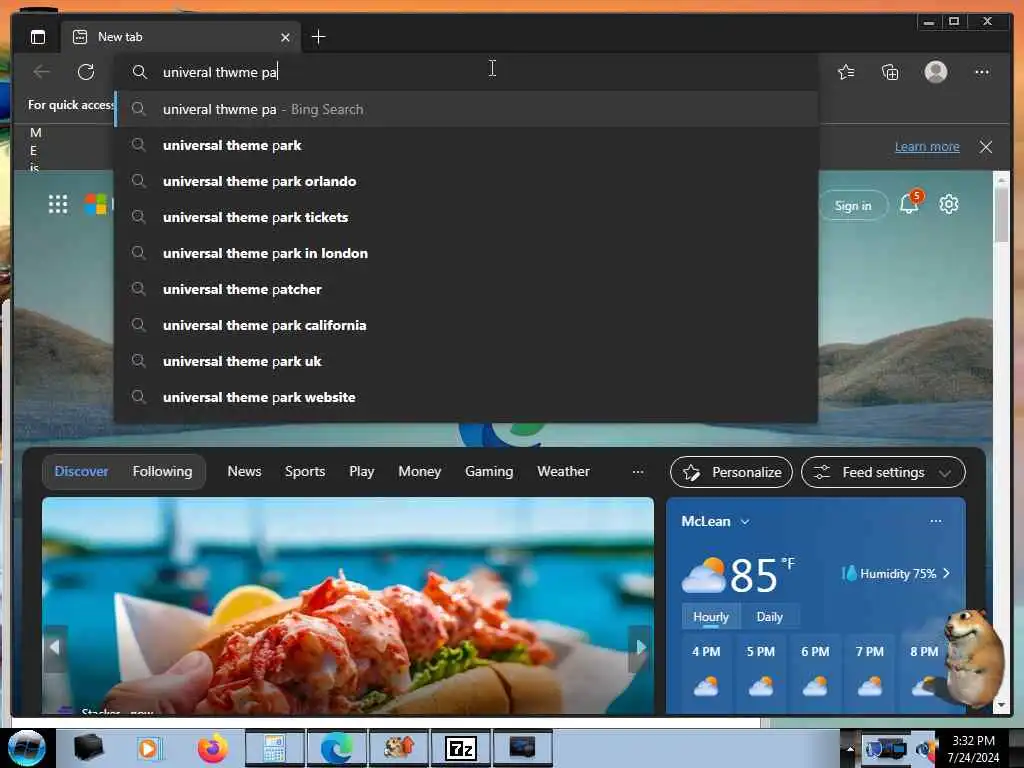Open the Play category
The image size is (1024, 768).
point(361,472)
